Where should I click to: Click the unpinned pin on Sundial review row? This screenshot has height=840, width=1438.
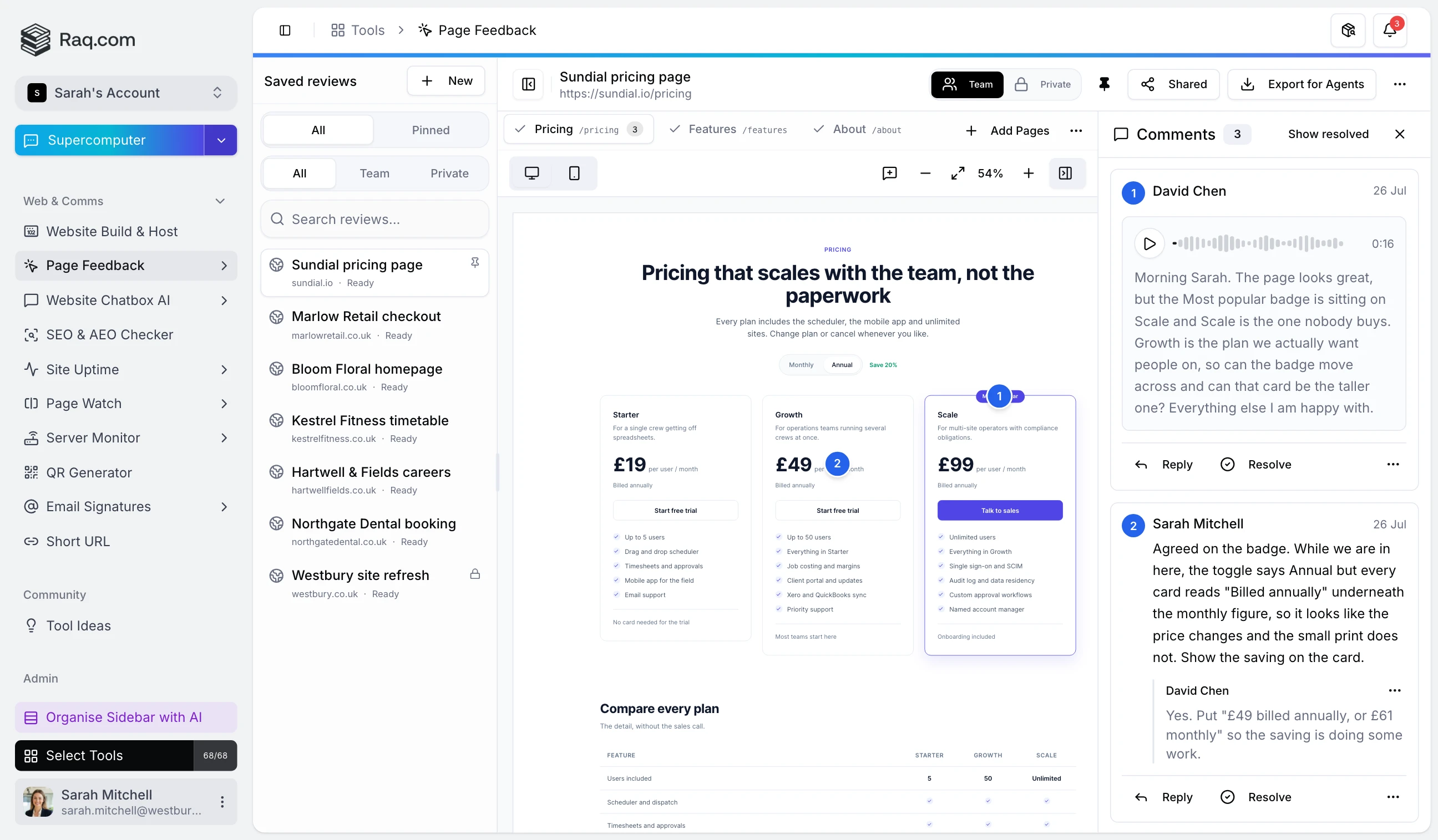pyautogui.click(x=474, y=262)
